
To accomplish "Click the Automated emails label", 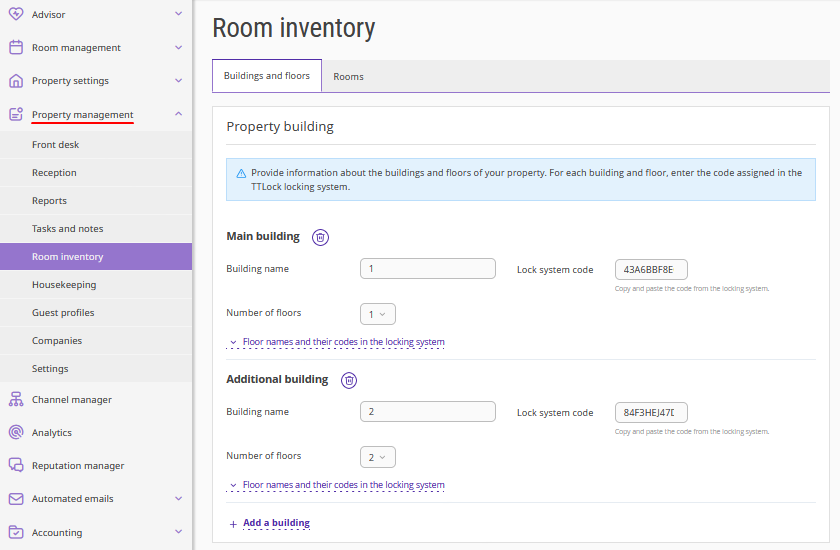I will tap(72, 499).
